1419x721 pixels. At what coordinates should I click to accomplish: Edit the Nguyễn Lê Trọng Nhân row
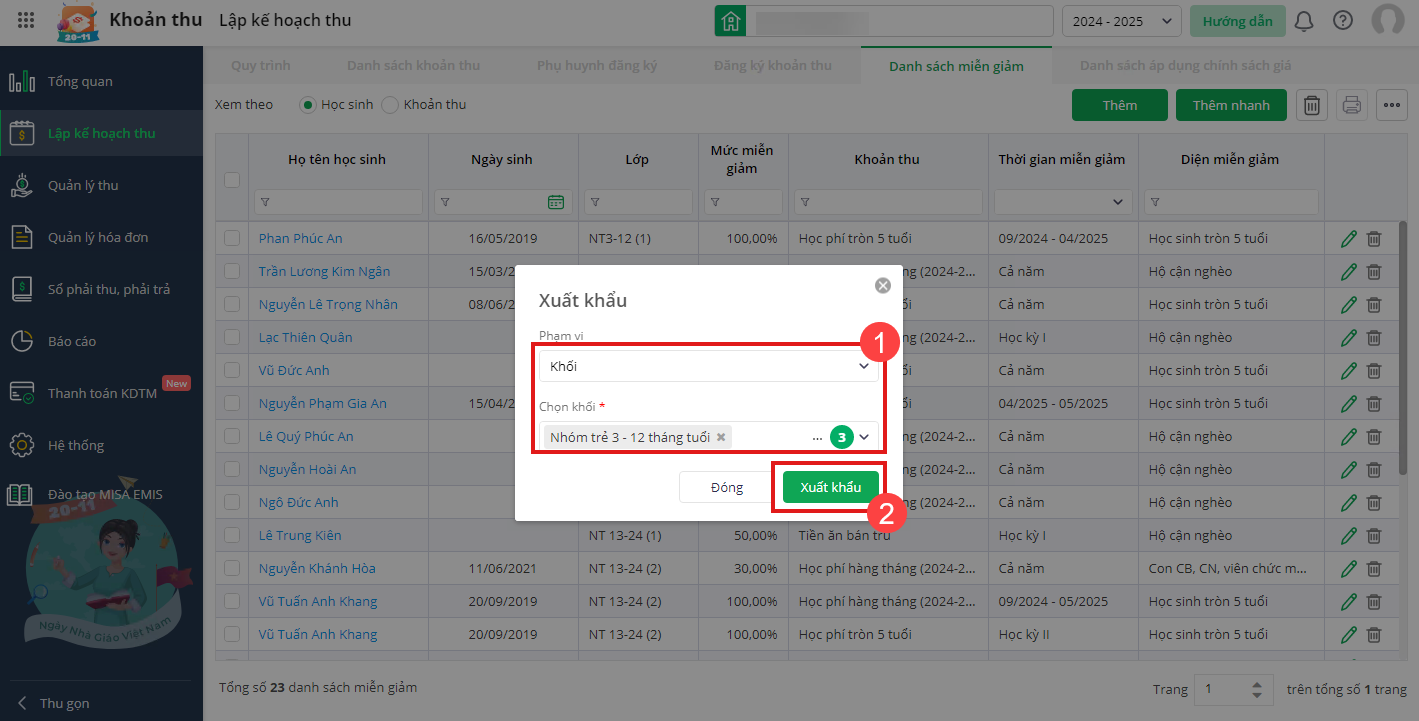(x=1349, y=305)
